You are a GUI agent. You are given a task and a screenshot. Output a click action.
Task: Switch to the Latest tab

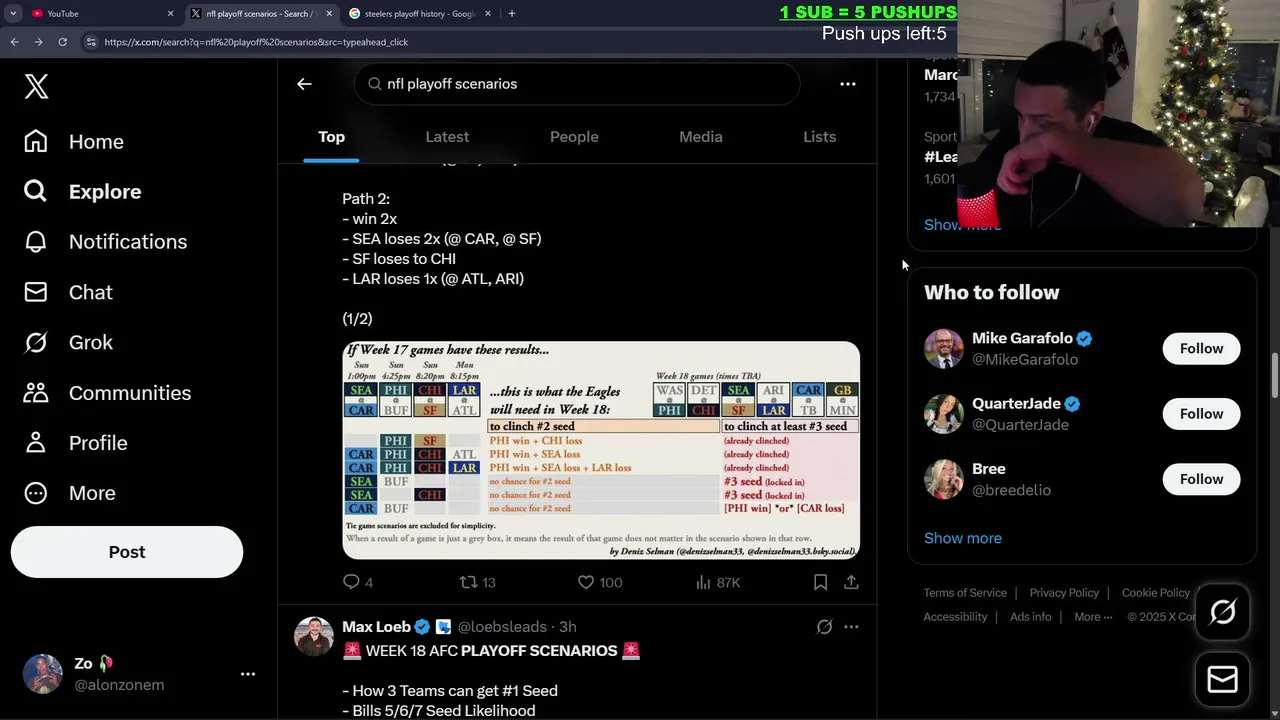(447, 137)
